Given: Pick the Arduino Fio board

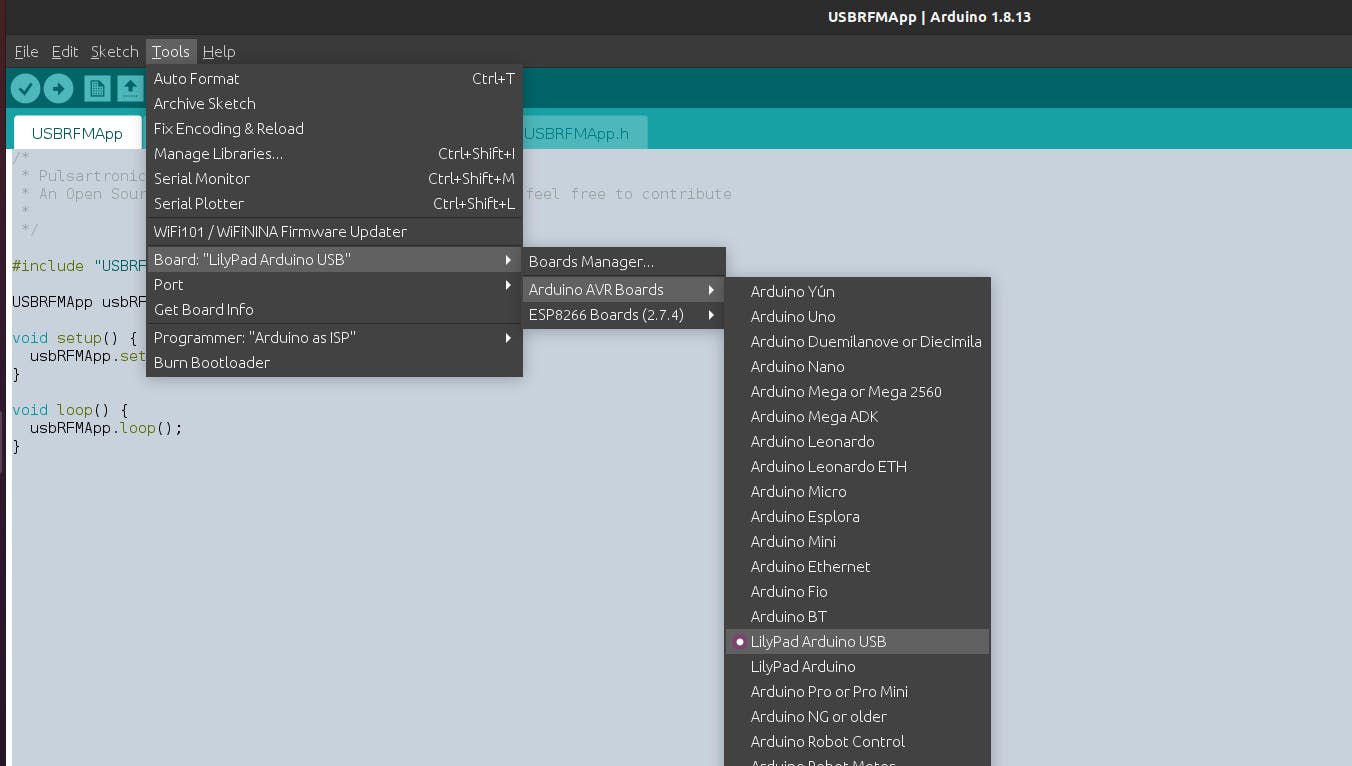Looking at the screenshot, I should click(858, 592).
